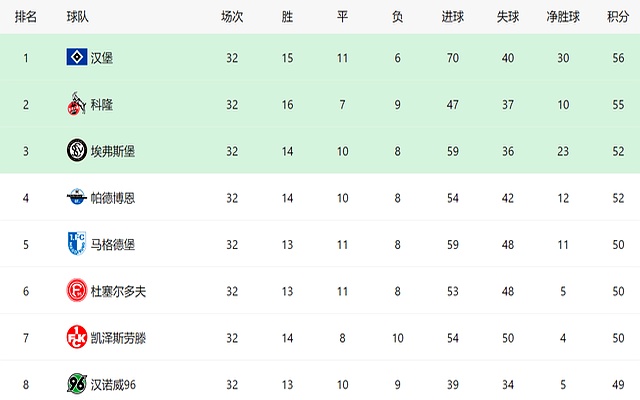Click the 杜塞尔多夫 team name
640x400 pixels.
tap(118, 291)
